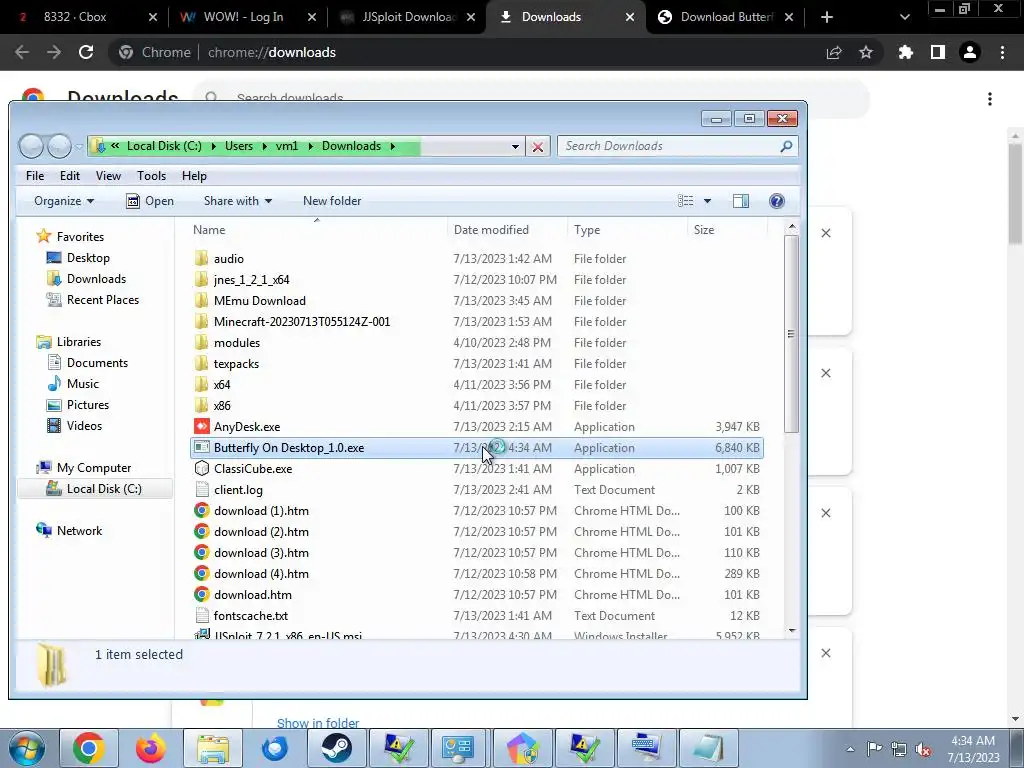Click the volume icon in system tray
This screenshot has width=1024, height=768.
point(923,749)
